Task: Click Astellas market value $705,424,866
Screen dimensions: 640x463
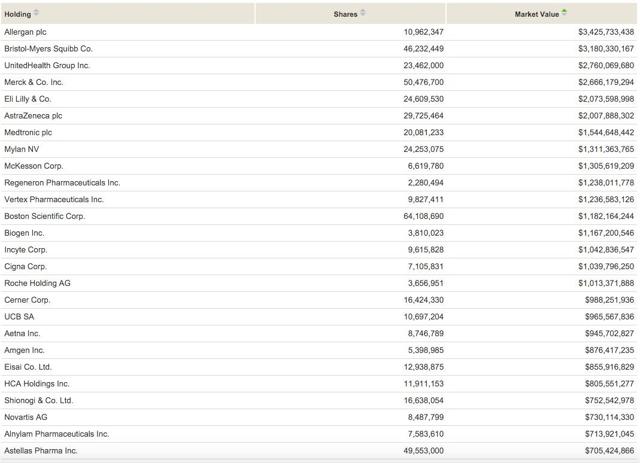Action: 609,450
